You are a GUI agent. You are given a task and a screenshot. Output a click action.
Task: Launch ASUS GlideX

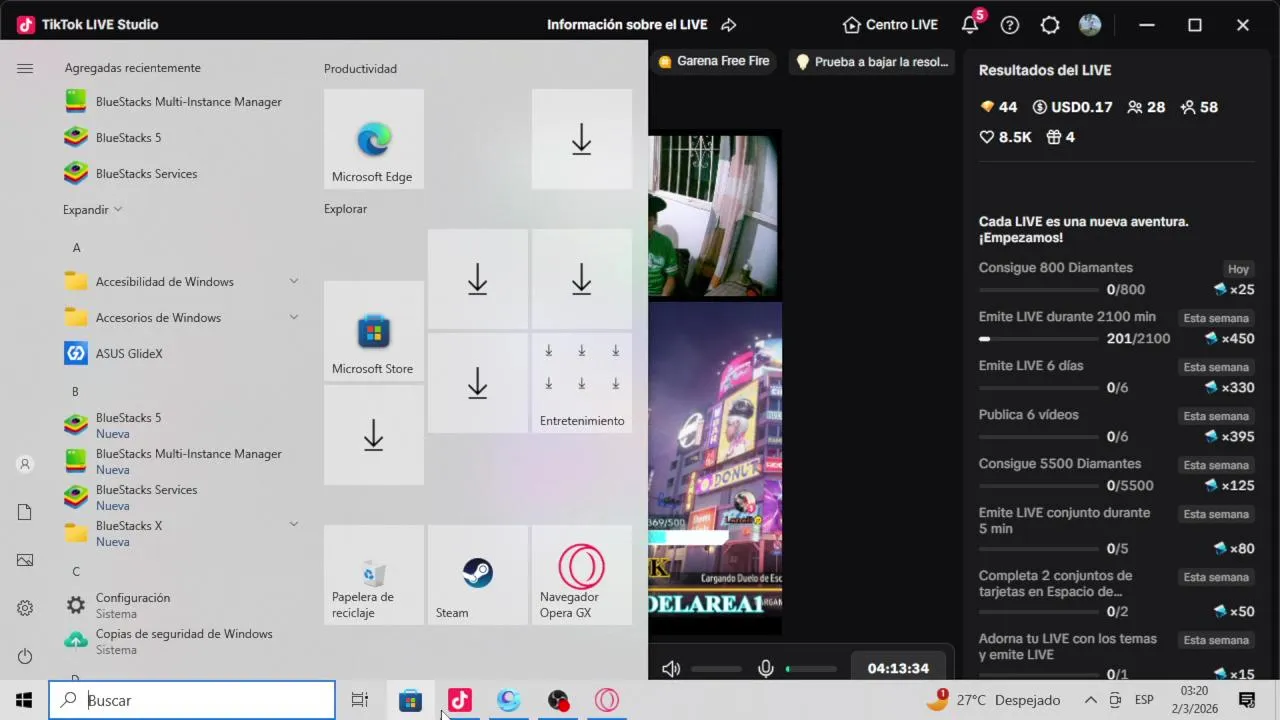[x=180, y=354]
